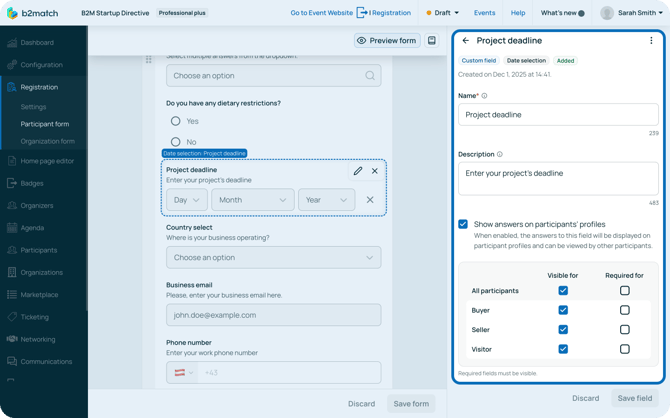Click the drag handle icon beside dropdown field
This screenshot has height=418, width=670.
pyautogui.click(x=149, y=59)
